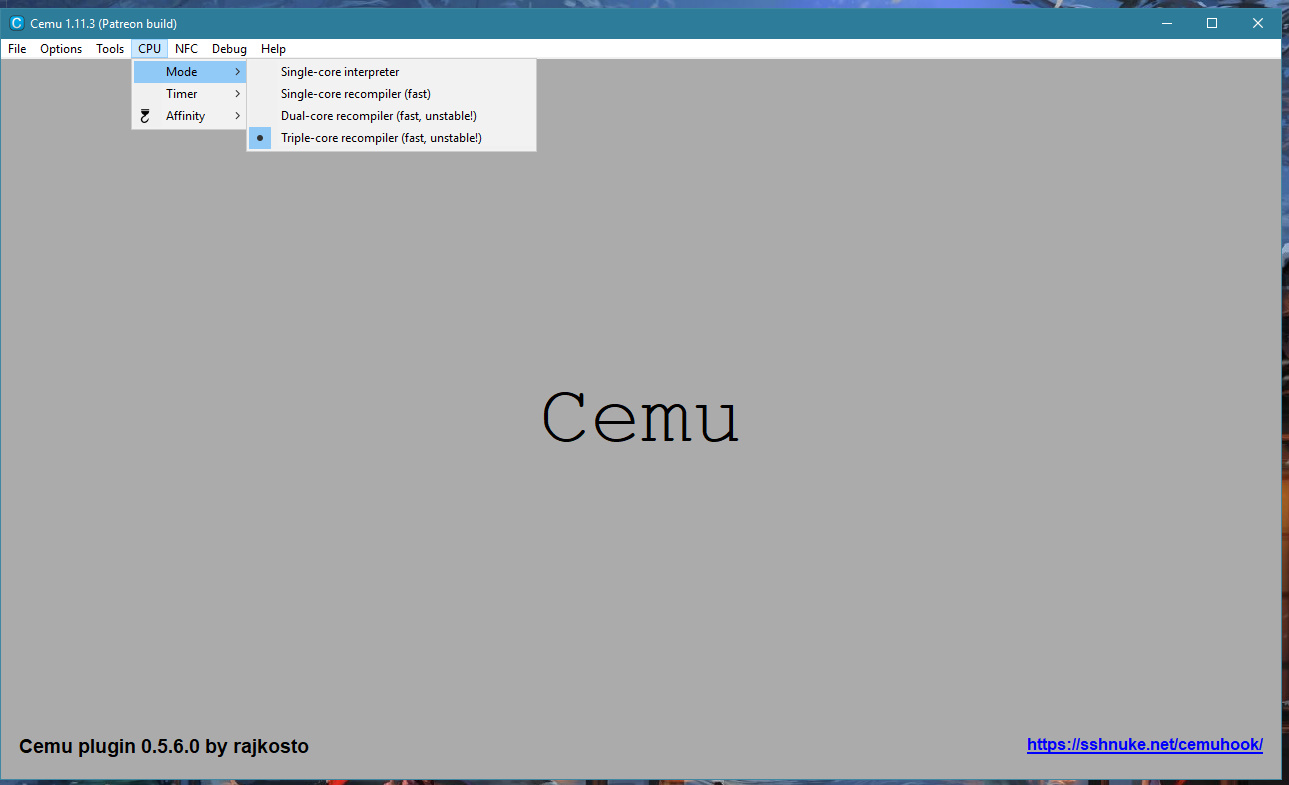Open the Help menu
This screenshot has width=1289, height=785.
tap(273, 49)
